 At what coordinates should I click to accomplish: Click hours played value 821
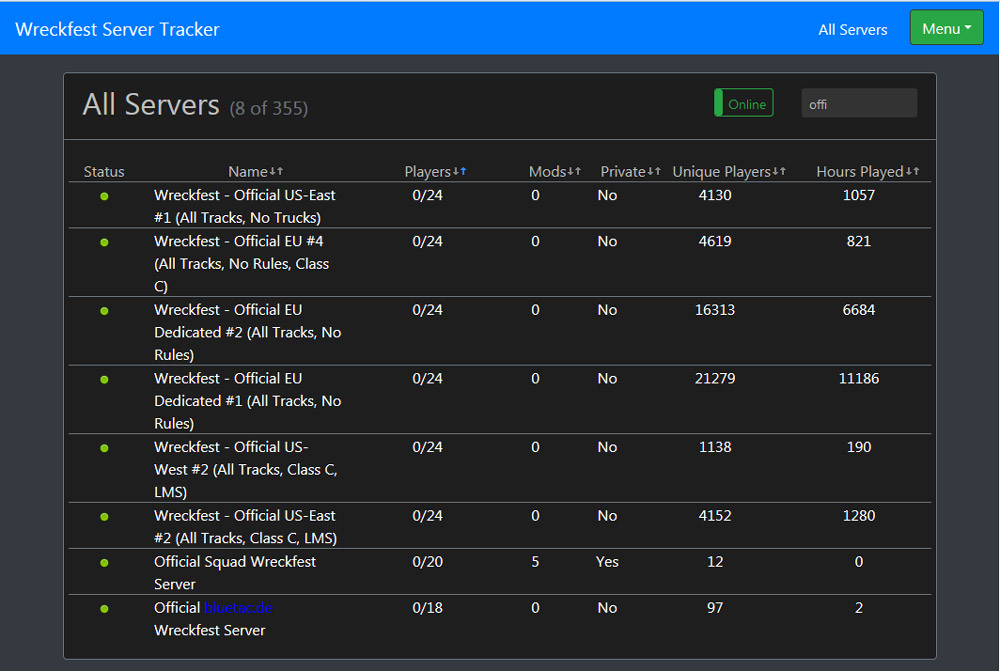point(859,241)
